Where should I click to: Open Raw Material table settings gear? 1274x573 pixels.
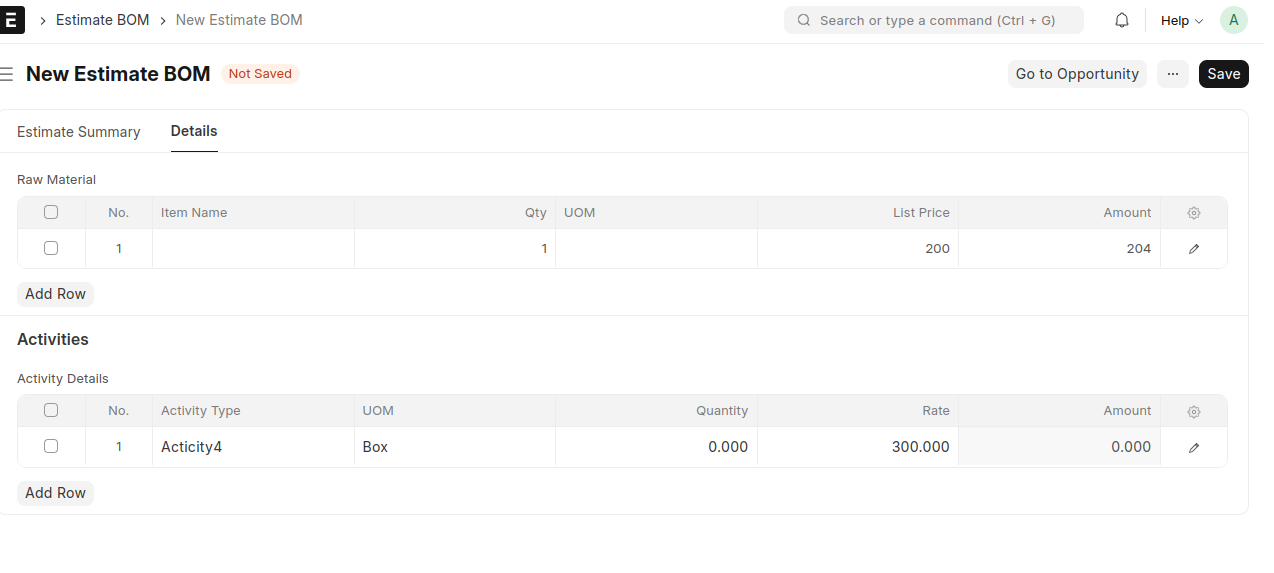click(1193, 213)
